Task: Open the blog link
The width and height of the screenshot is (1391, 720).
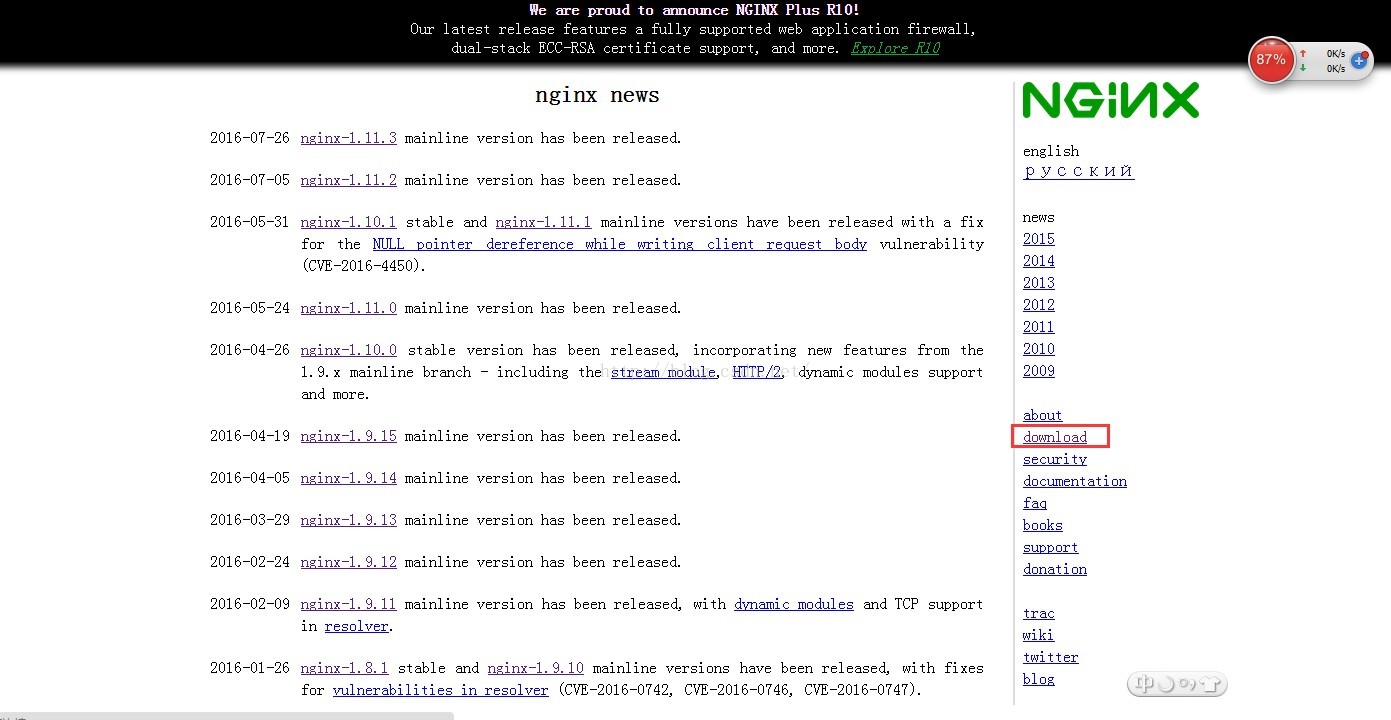Action: [1039, 679]
